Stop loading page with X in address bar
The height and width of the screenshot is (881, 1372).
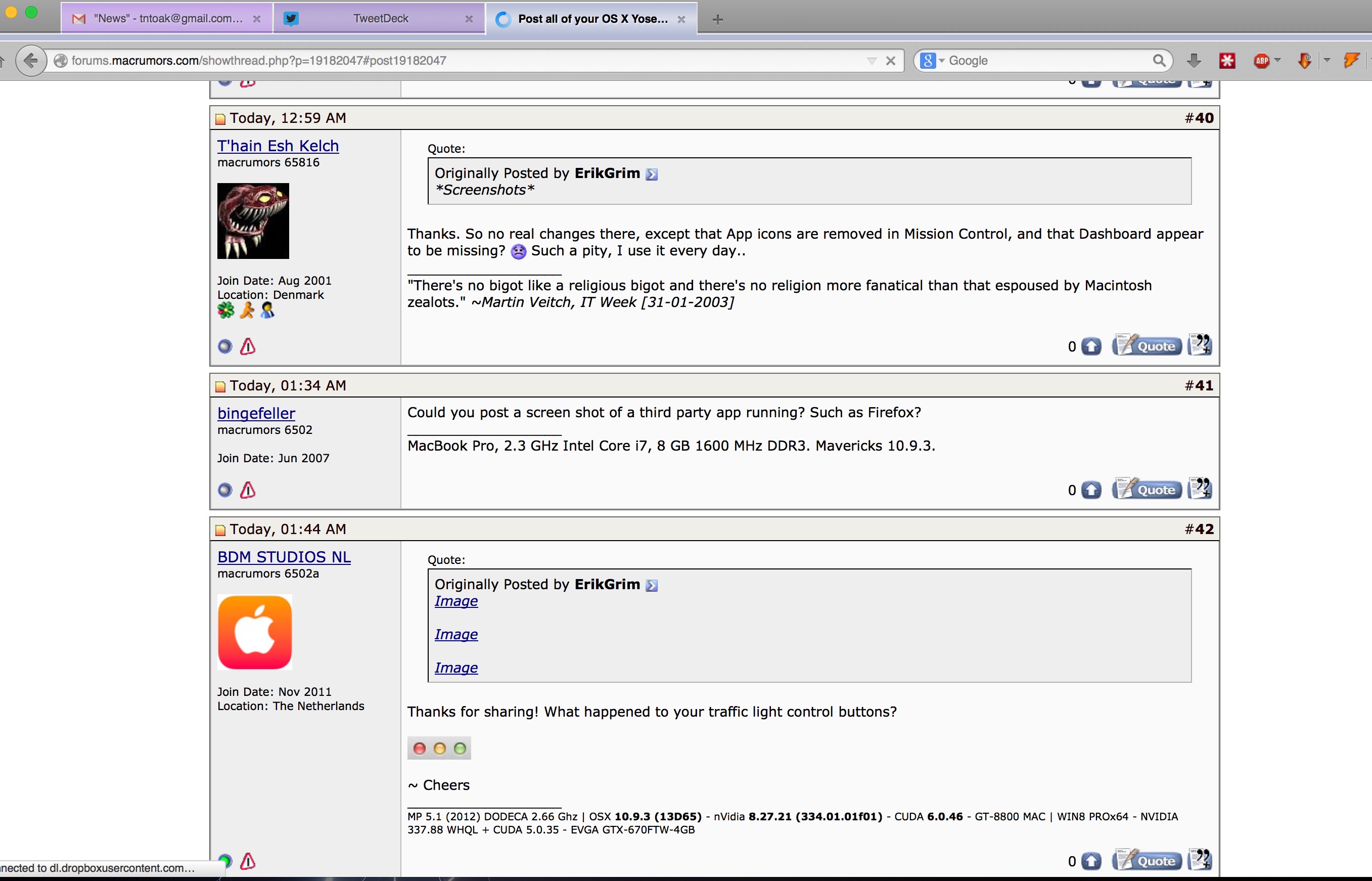[x=890, y=61]
